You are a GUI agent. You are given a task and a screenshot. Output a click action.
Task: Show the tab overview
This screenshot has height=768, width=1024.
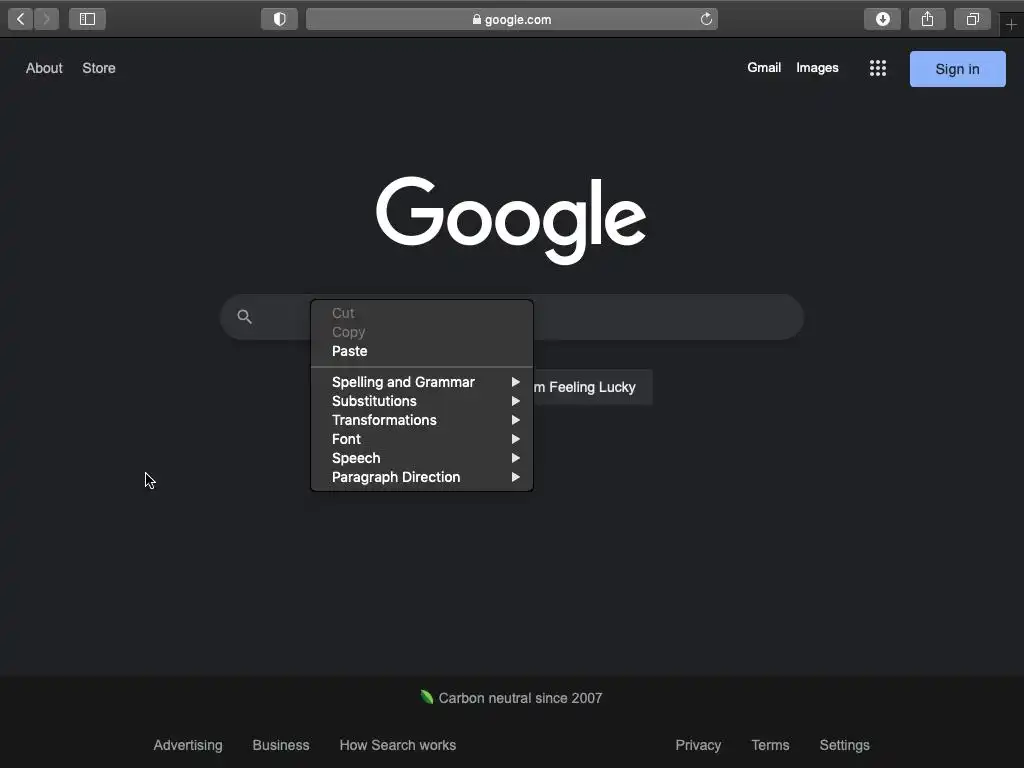(x=972, y=19)
